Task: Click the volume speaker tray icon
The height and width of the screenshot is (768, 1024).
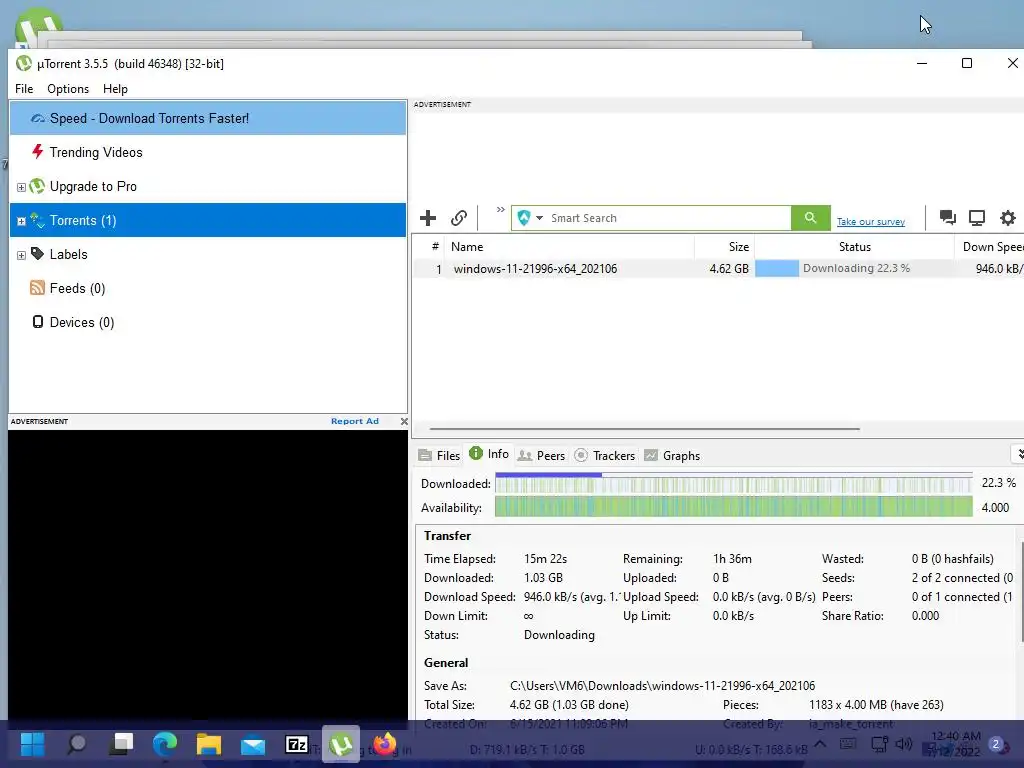Action: [x=904, y=744]
